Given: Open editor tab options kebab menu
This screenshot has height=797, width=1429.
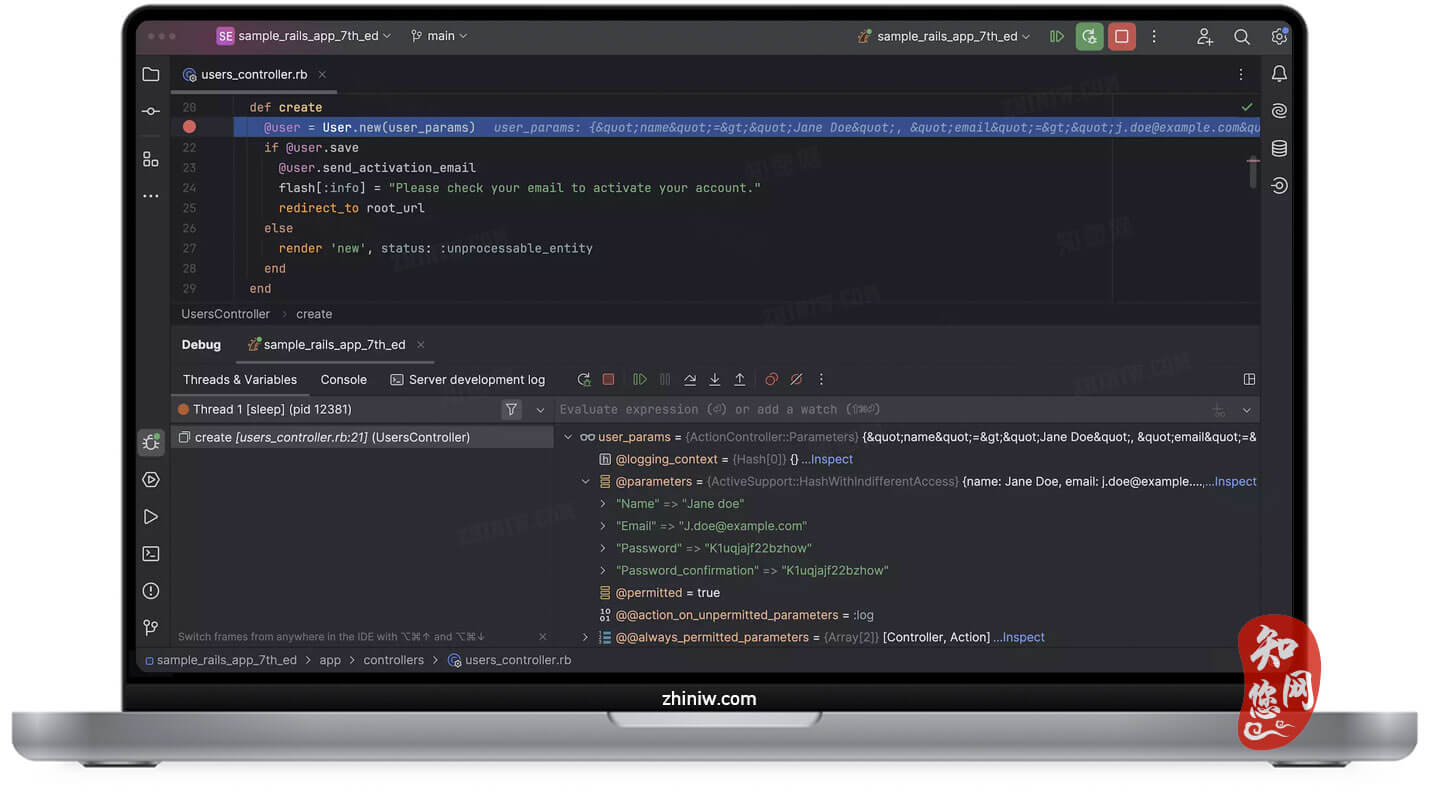Looking at the screenshot, I should (1241, 74).
